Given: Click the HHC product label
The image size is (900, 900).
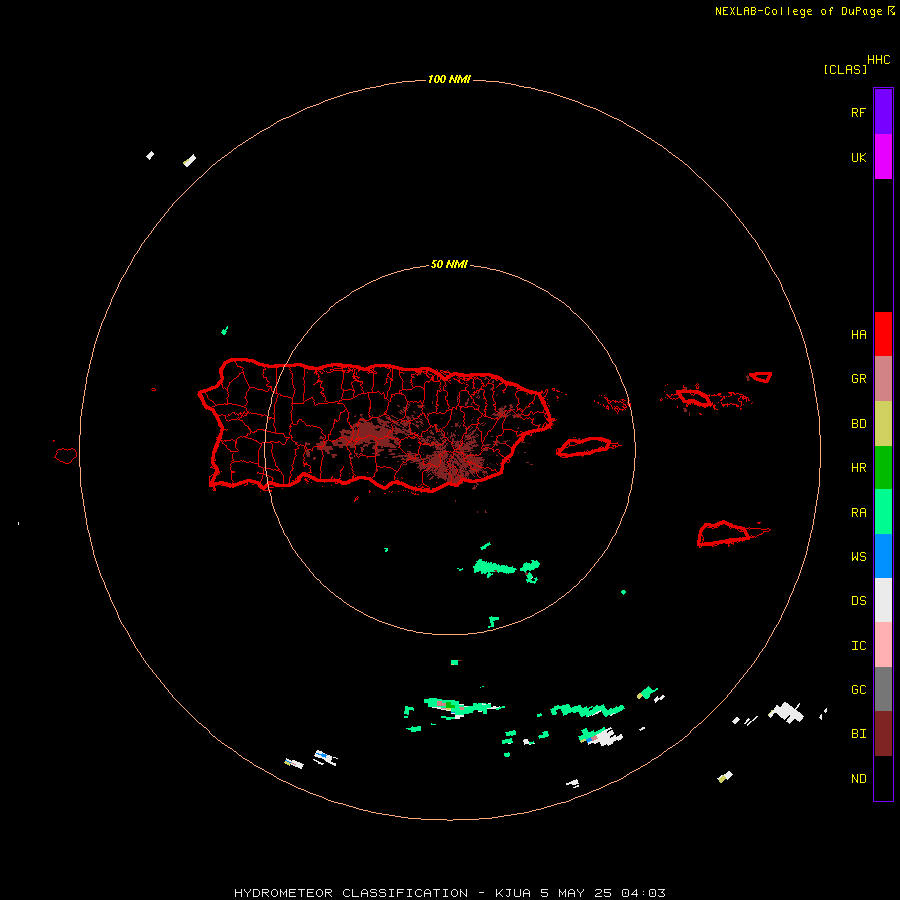Looking at the screenshot, I should pos(878,60).
